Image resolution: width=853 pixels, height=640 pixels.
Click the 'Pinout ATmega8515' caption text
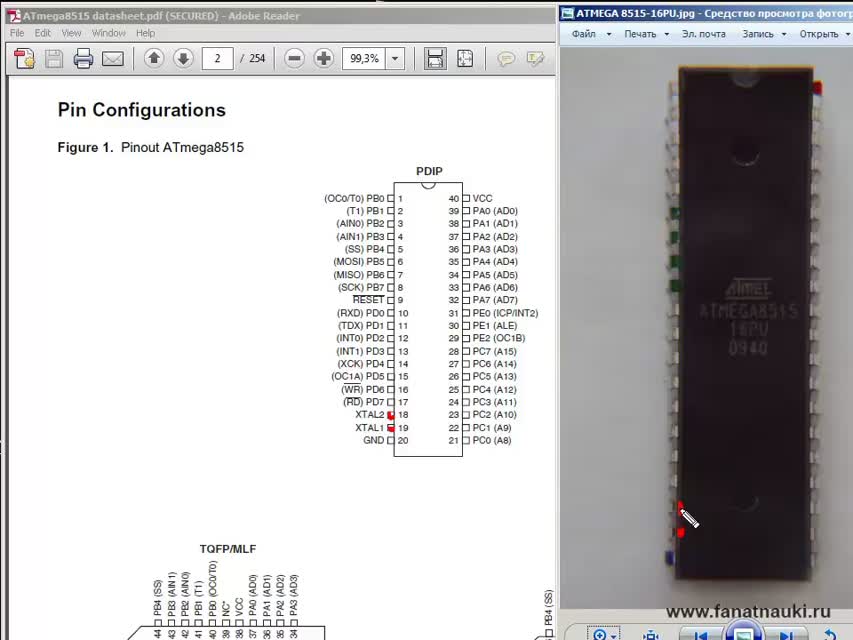182,147
